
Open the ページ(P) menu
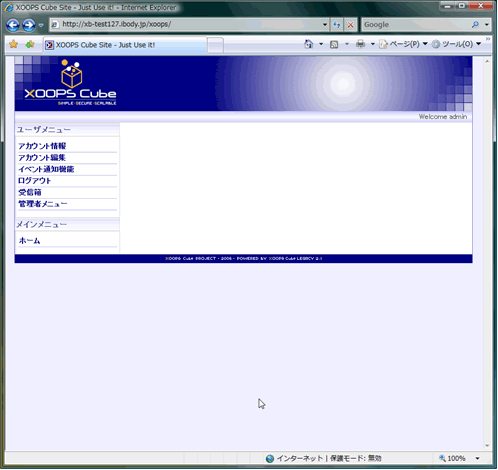403,44
